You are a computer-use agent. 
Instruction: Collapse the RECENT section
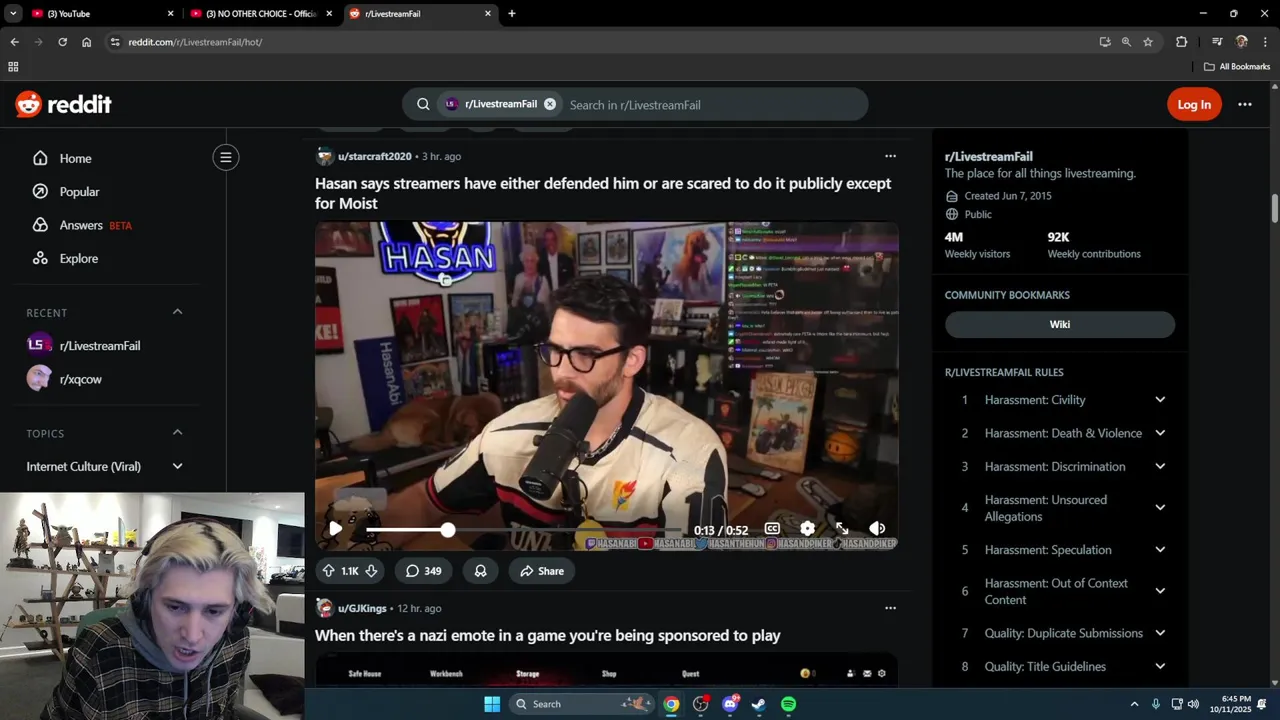pyautogui.click(x=177, y=312)
